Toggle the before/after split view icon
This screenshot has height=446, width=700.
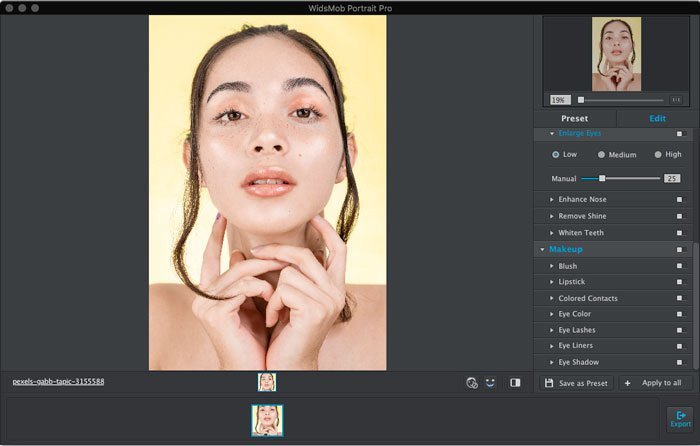pos(515,382)
